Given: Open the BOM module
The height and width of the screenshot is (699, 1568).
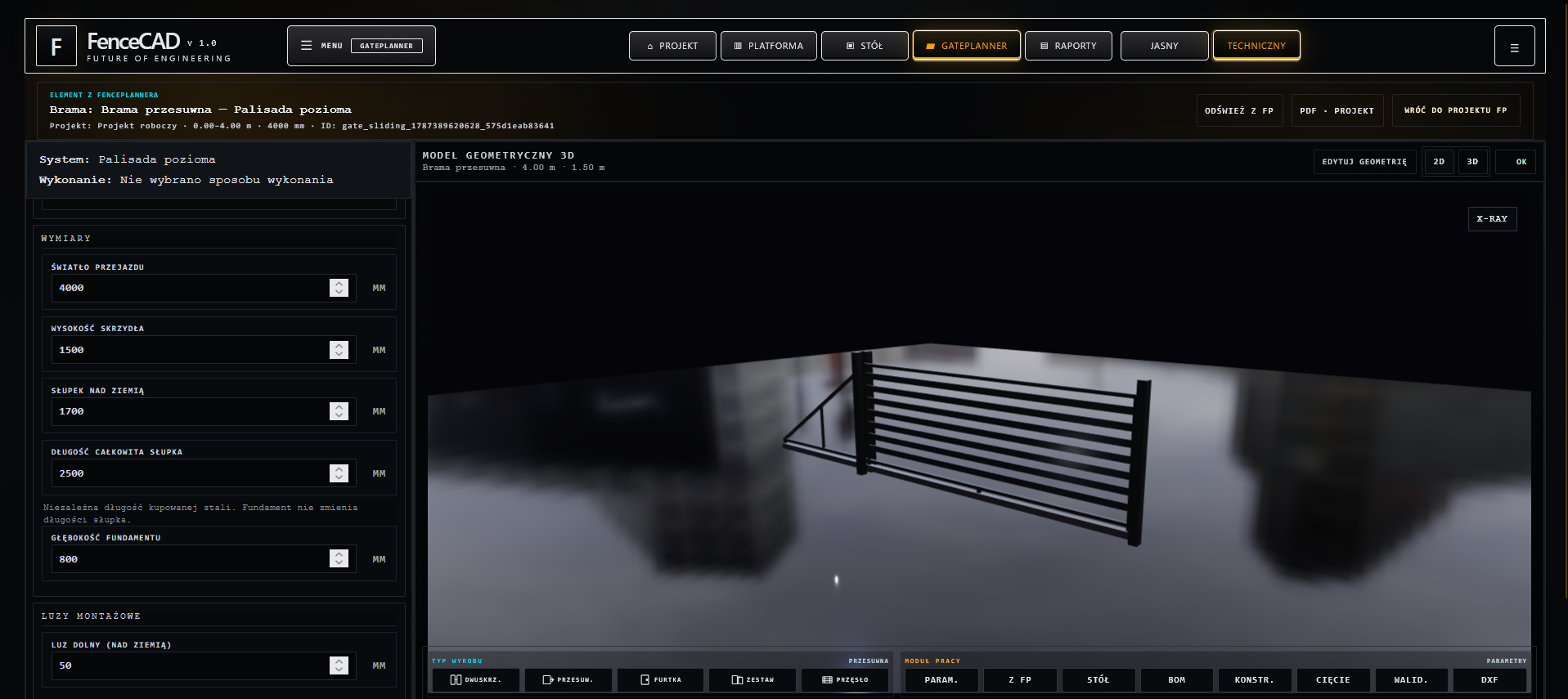Looking at the screenshot, I should pyautogui.click(x=1177, y=680).
